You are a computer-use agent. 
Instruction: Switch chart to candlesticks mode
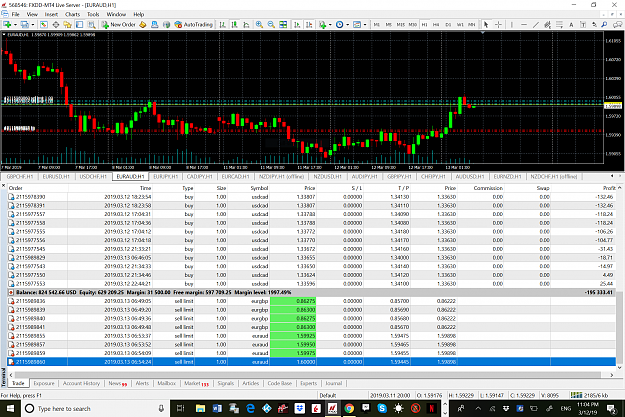point(234,25)
